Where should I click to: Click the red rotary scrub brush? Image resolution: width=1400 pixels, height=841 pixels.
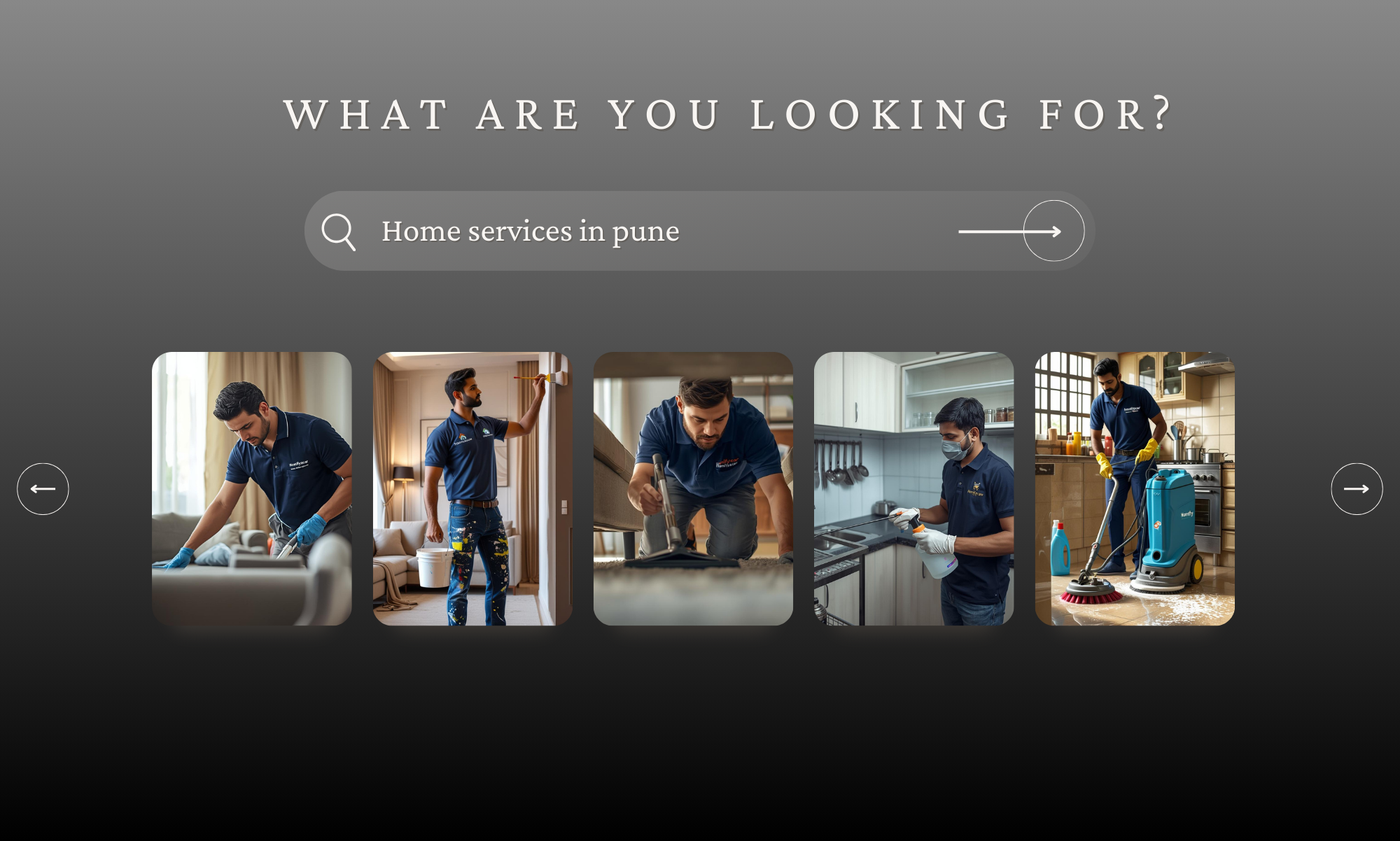pos(1091,593)
